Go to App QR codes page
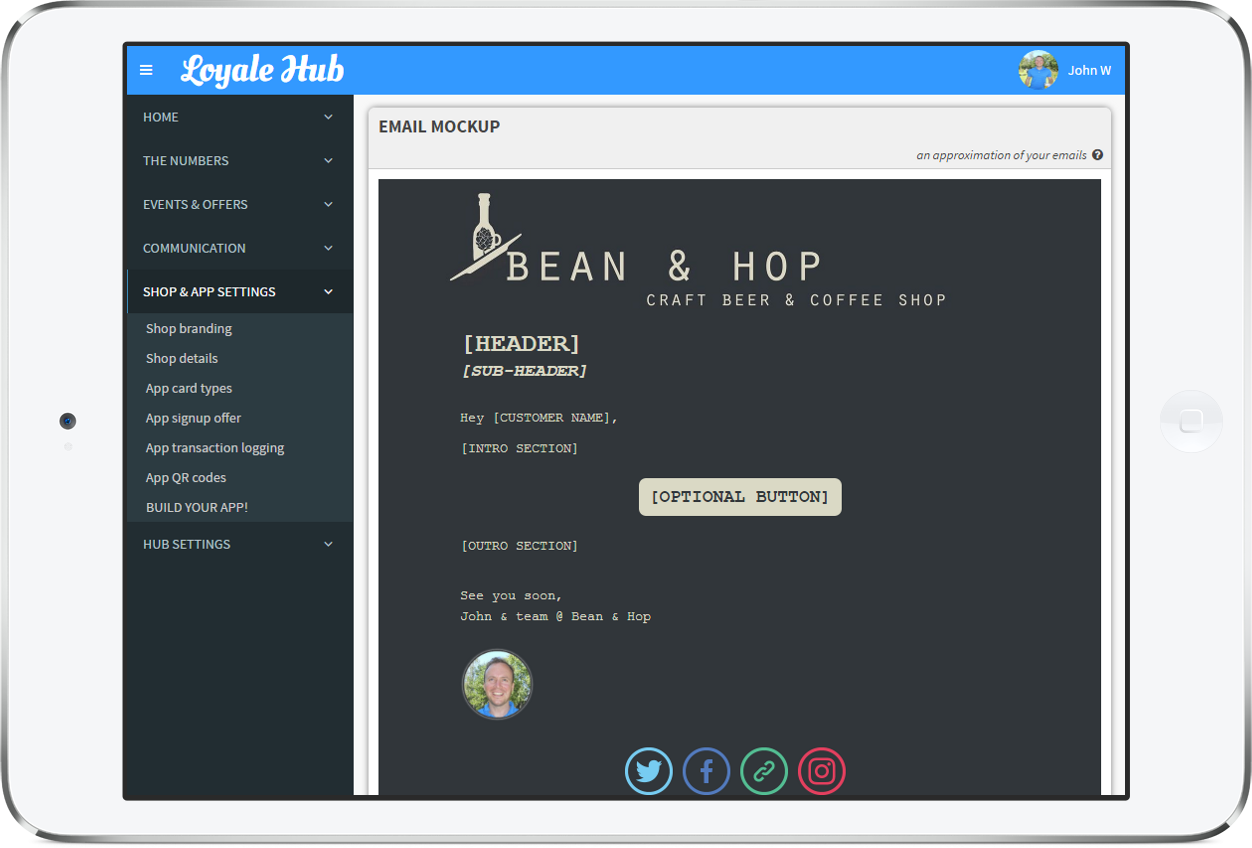1252x848 pixels. pos(186,478)
